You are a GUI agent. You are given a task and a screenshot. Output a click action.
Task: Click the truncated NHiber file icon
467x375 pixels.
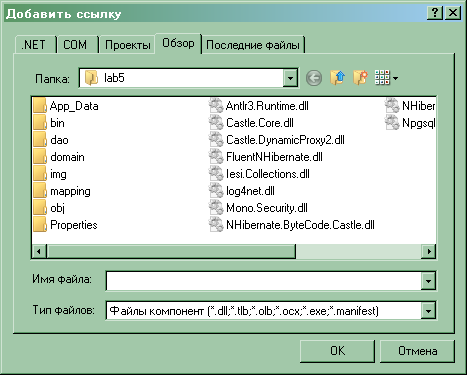tap(392, 106)
